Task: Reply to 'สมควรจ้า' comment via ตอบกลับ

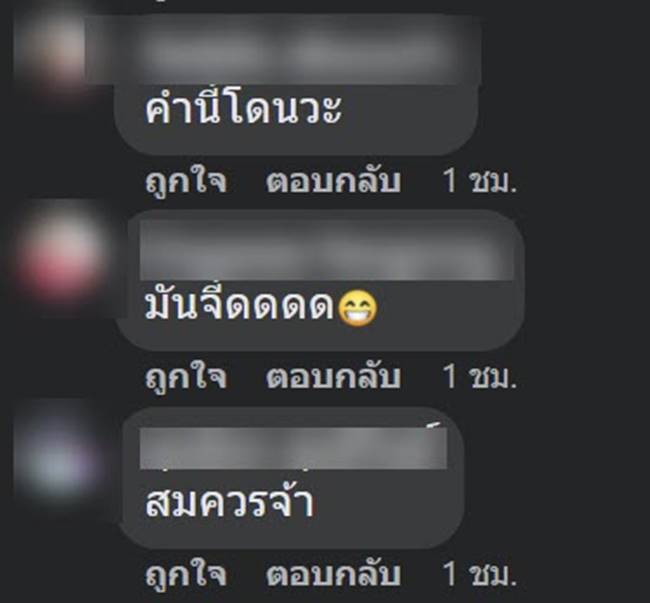Action: coord(334,574)
